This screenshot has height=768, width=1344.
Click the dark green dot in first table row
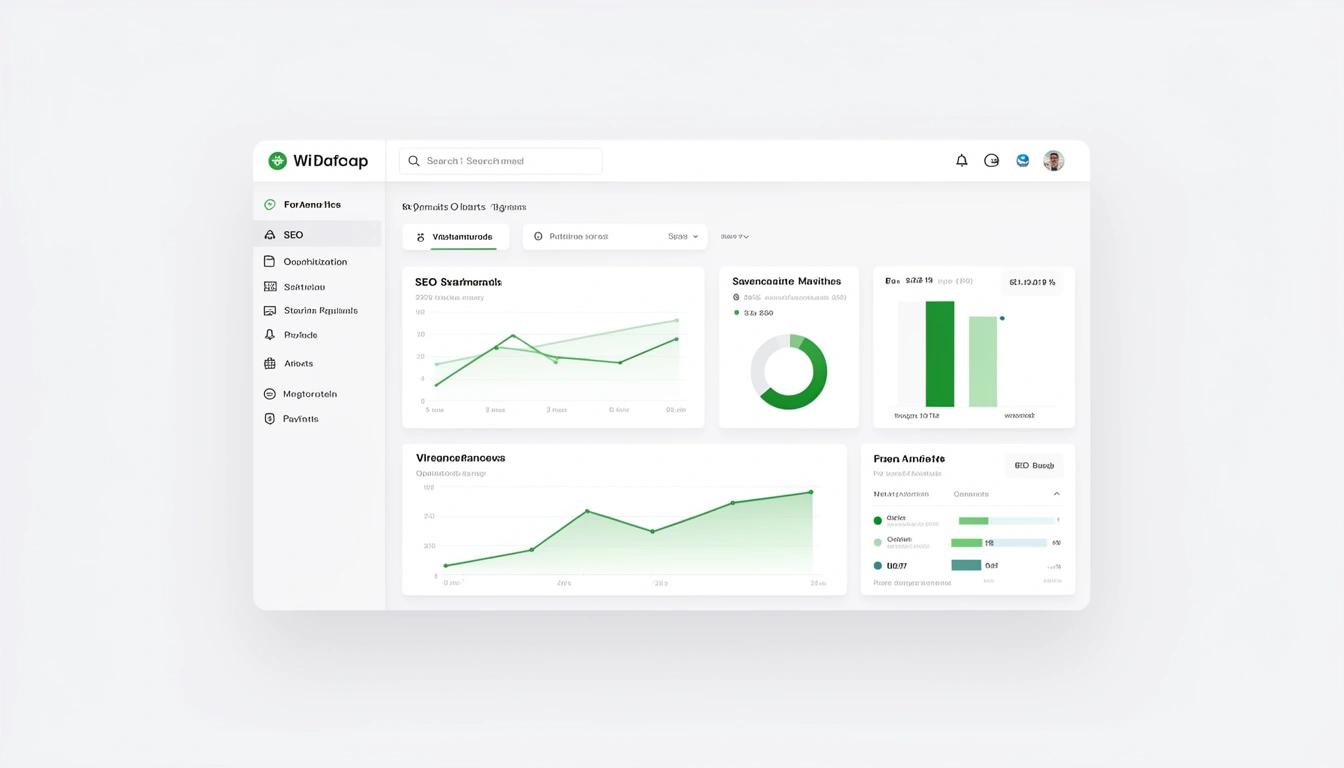click(x=878, y=521)
